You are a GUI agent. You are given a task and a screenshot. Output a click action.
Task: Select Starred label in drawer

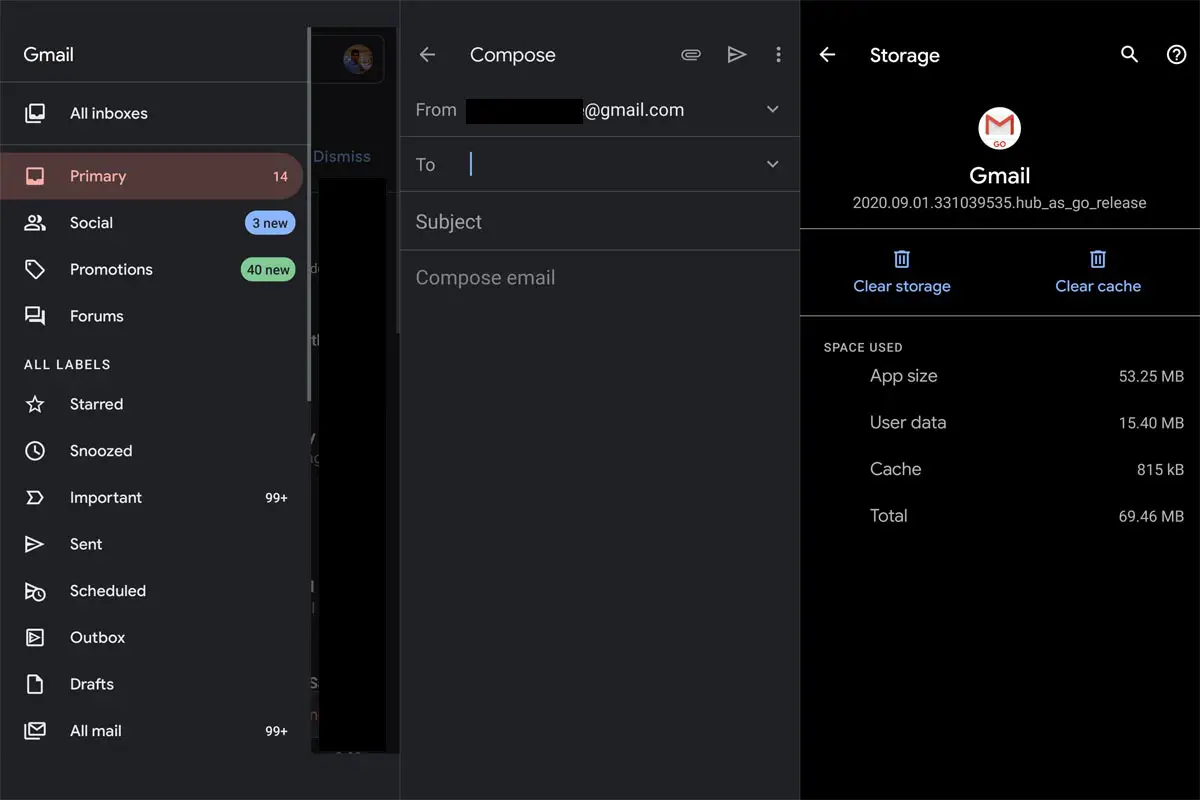[96, 404]
